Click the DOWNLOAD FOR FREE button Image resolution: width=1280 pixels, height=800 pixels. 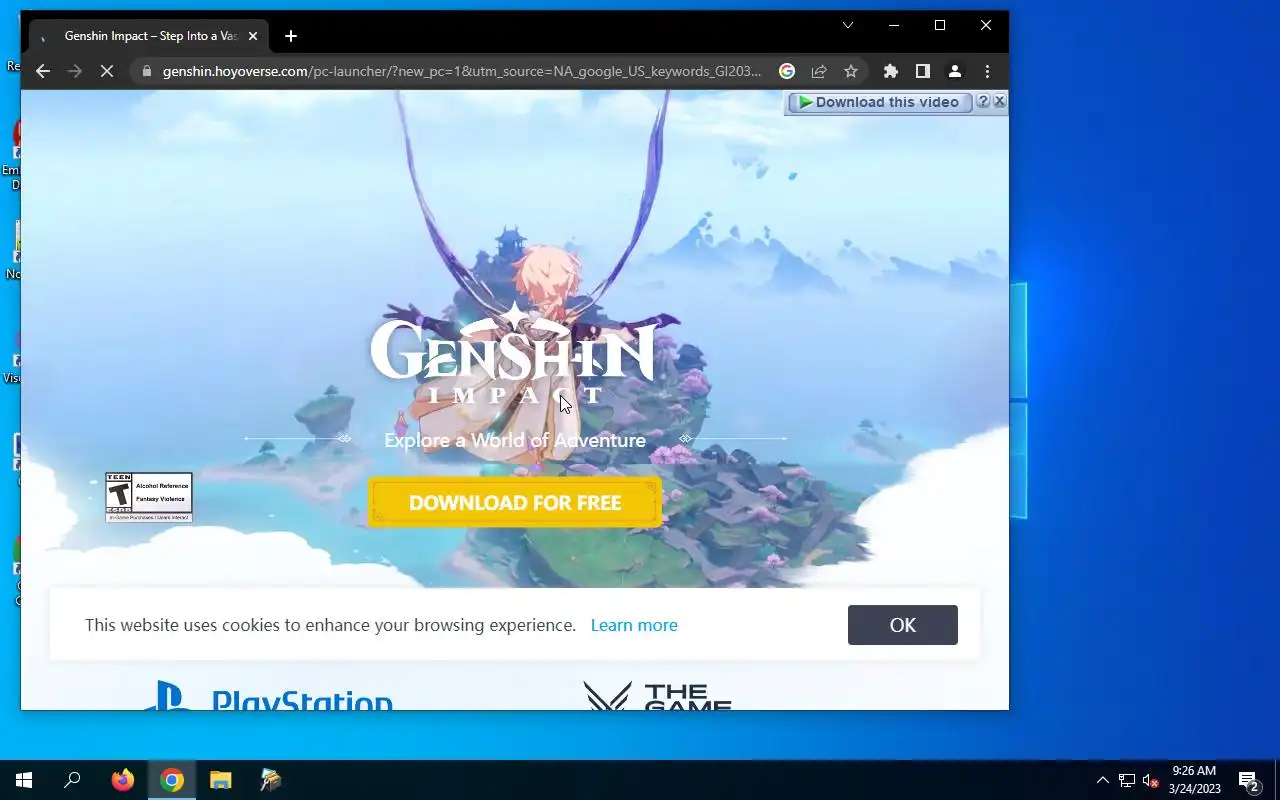(x=515, y=502)
